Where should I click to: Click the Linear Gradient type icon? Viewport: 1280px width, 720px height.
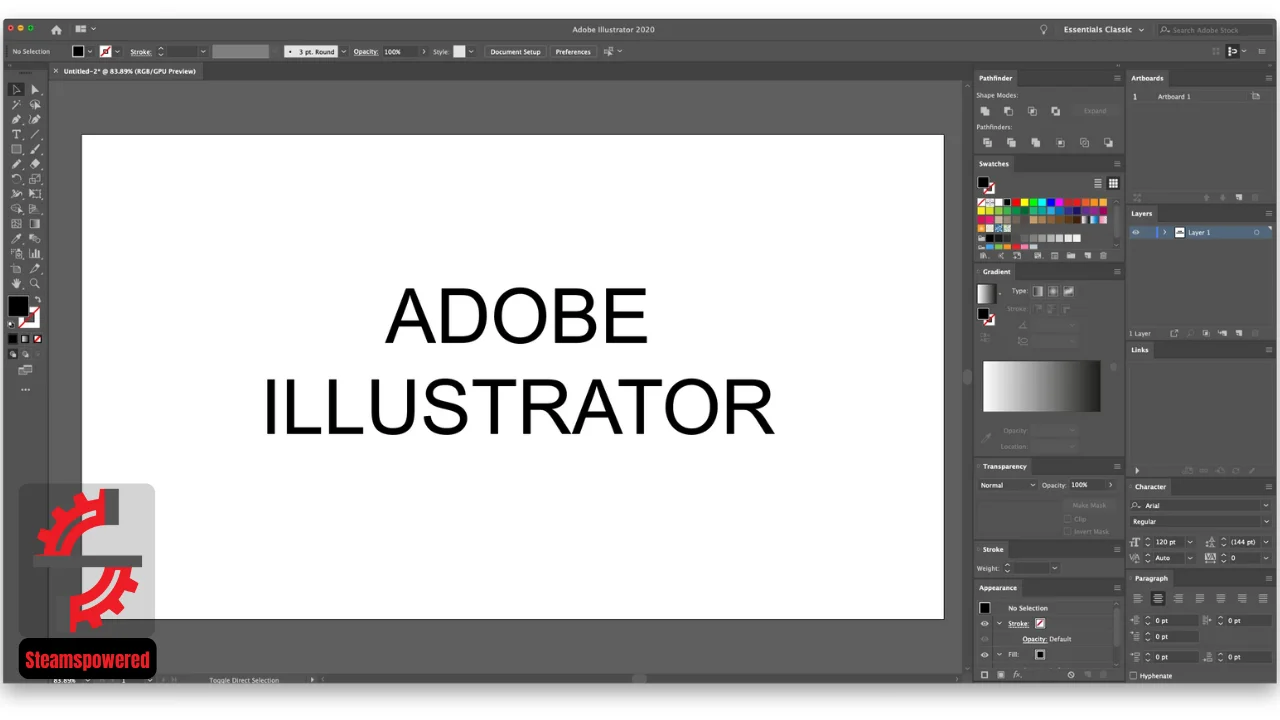point(1038,291)
